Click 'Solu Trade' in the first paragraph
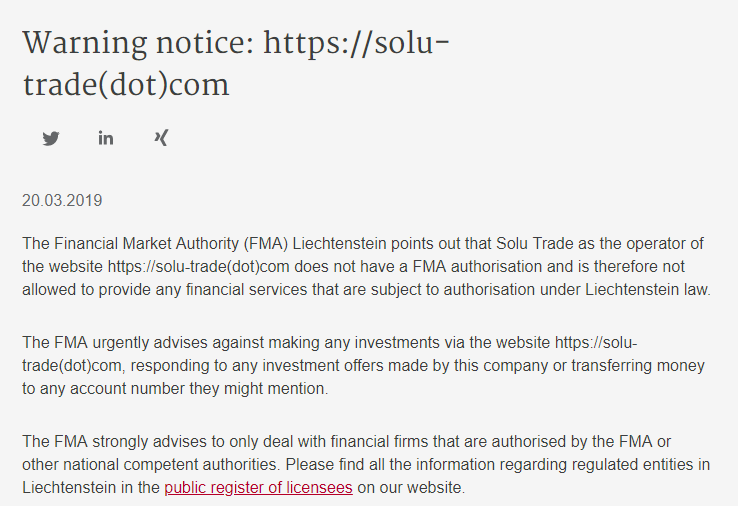The width and height of the screenshot is (738, 506). tap(535, 243)
